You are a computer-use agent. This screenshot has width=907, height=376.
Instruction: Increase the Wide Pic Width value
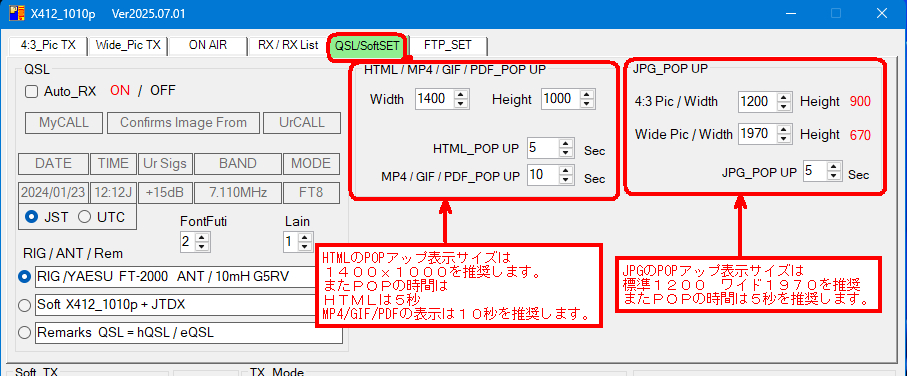tap(784, 130)
